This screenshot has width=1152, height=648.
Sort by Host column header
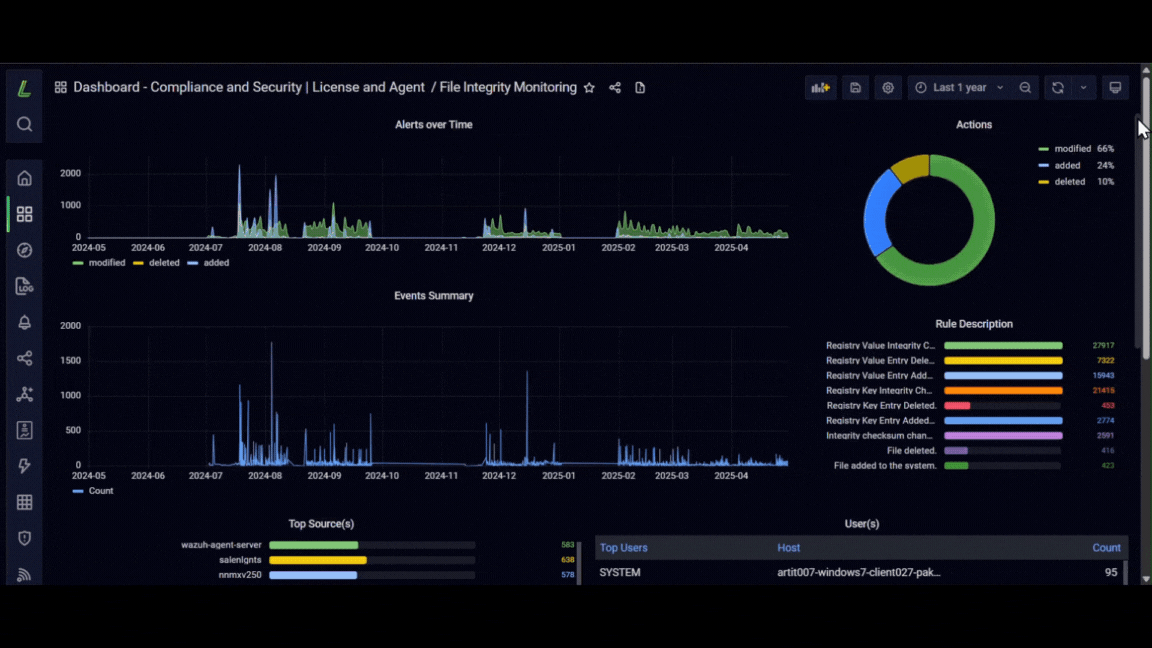(x=788, y=548)
